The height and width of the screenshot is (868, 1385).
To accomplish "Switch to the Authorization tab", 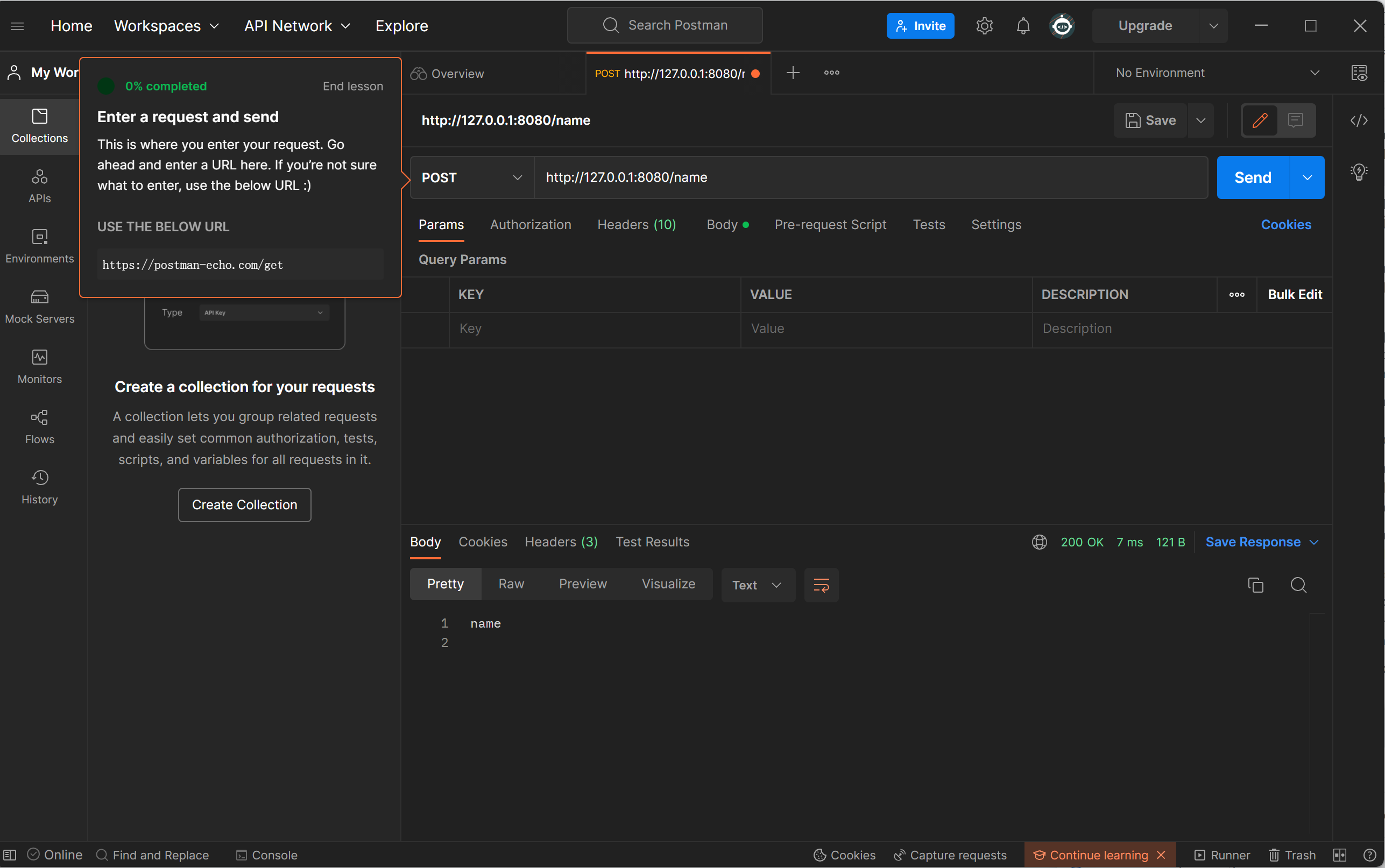I will point(530,224).
